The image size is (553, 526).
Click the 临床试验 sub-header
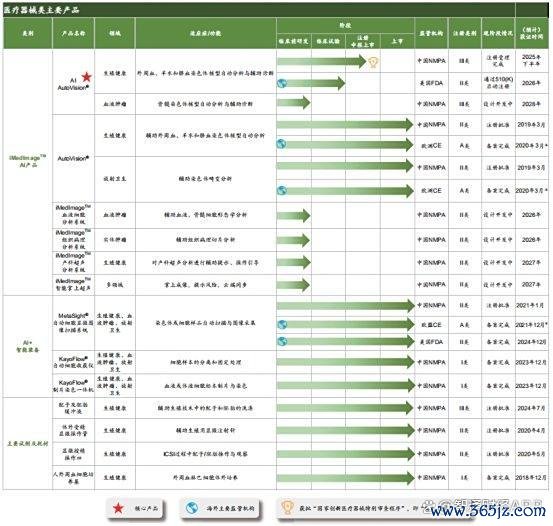[x=328, y=41]
